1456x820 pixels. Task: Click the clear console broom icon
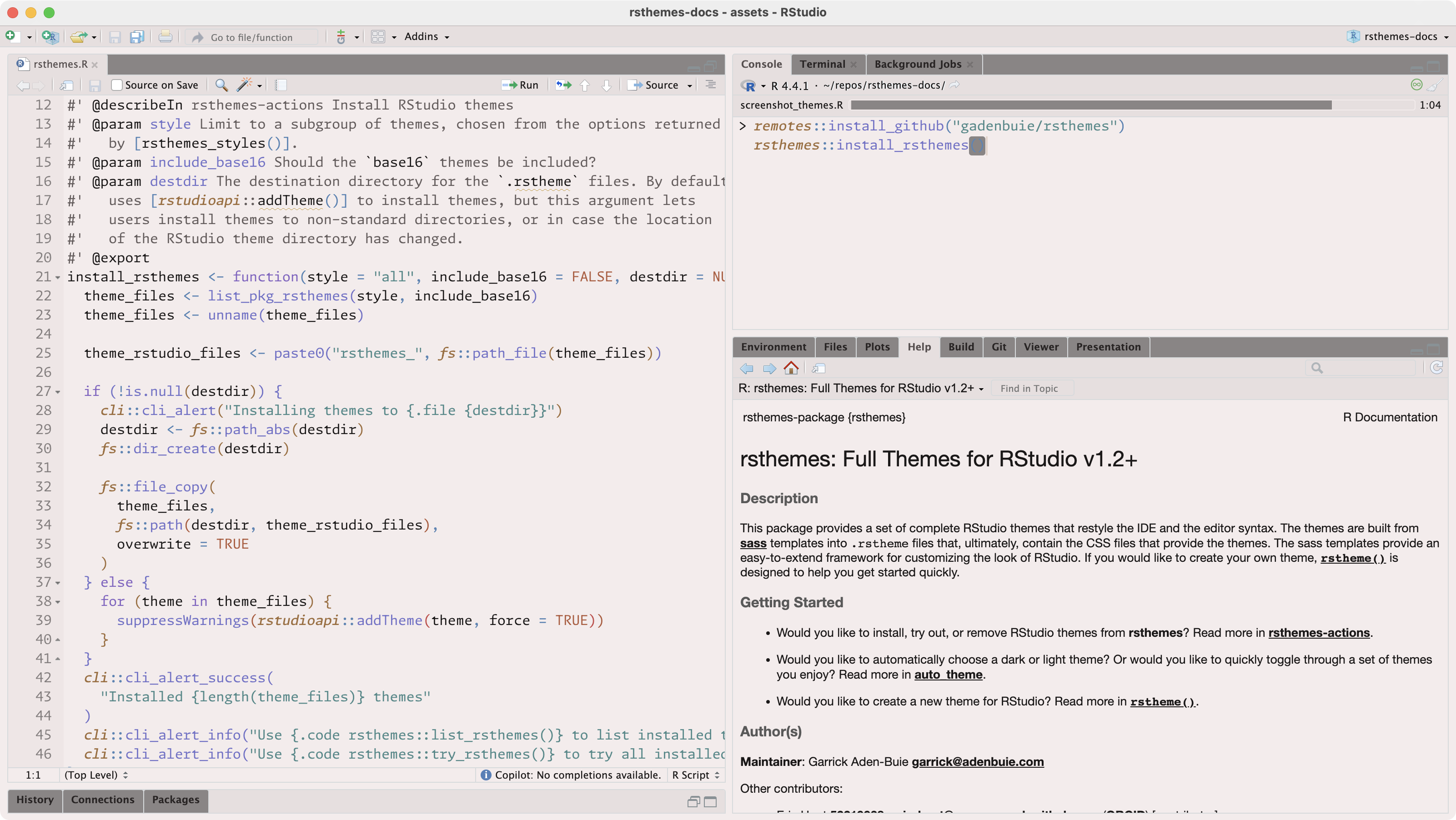coord(1434,85)
